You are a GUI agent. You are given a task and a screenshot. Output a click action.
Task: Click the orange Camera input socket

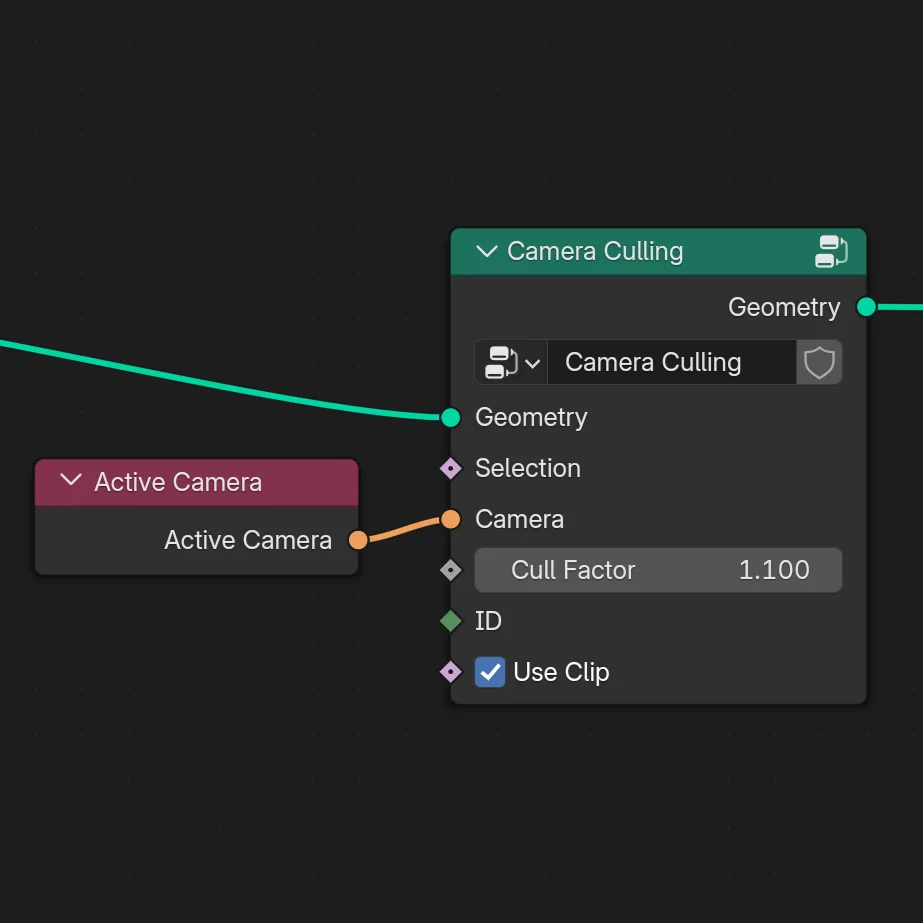pyautogui.click(x=451, y=519)
